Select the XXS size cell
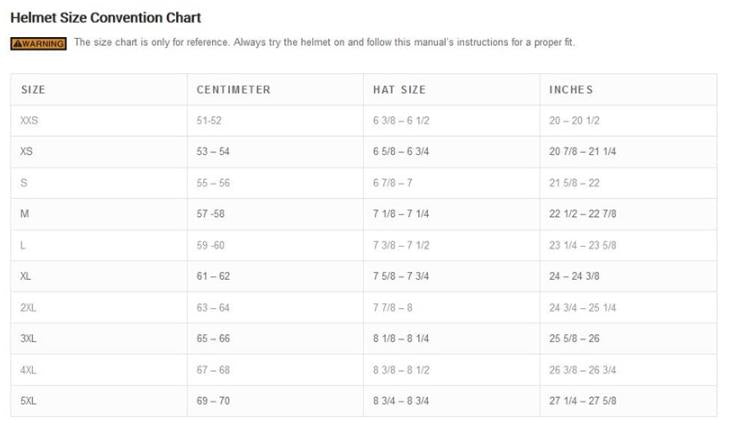The height and width of the screenshot is (447, 736). 29,120
